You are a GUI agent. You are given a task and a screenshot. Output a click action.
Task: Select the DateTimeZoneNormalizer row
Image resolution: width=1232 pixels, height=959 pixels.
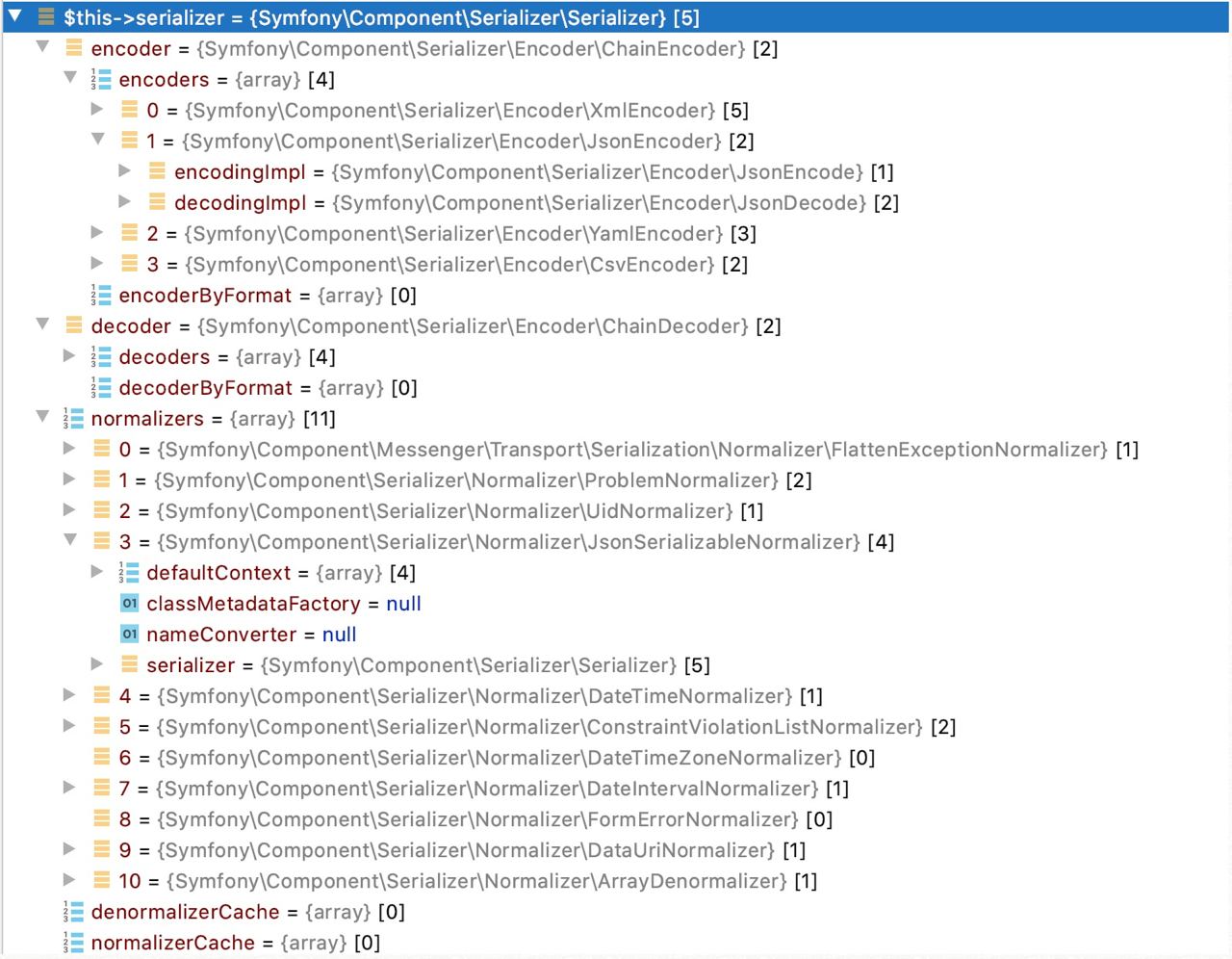pos(616,757)
